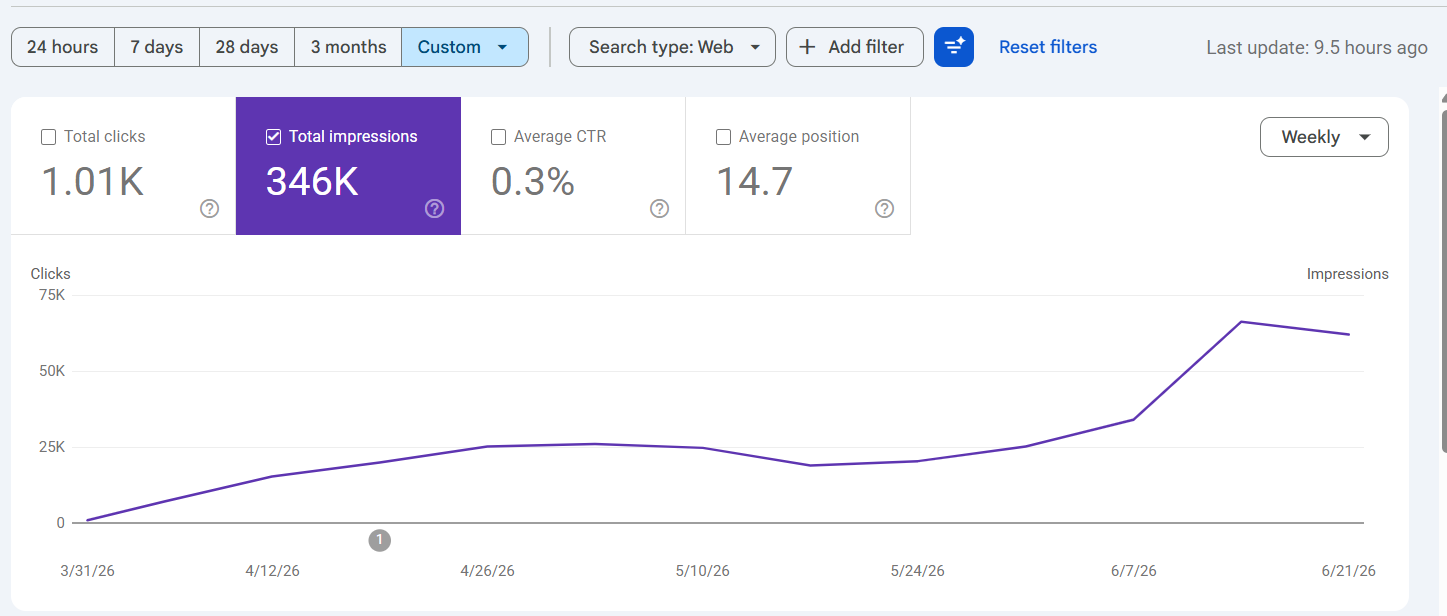Open help for Total clicks metric
The height and width of the screenshot is (616, 1447).
point(209,209)
